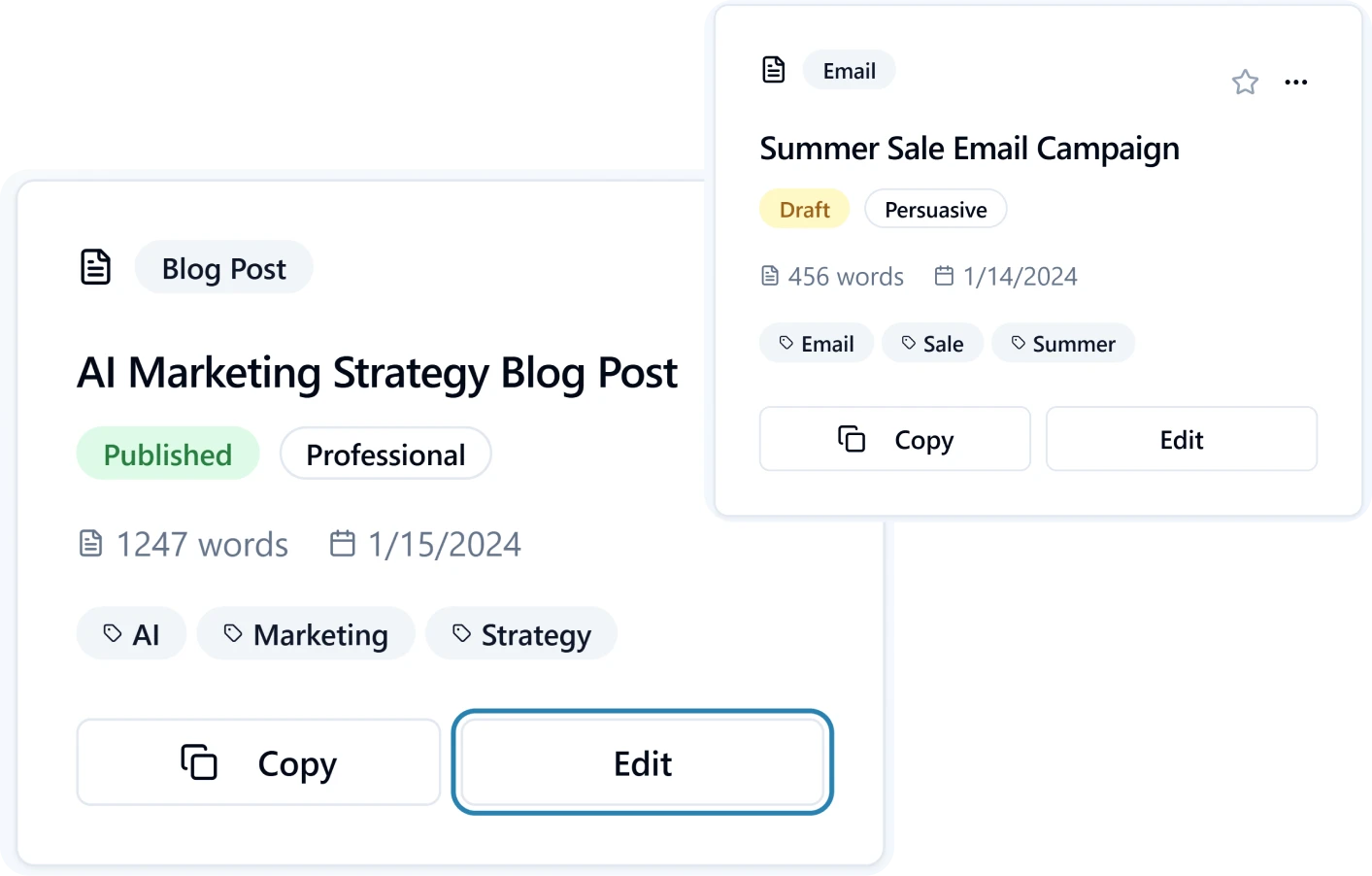Click Copy on the Summer Sale Email Campaign
The image size is (1372, 876).
(x=894, y=439)
